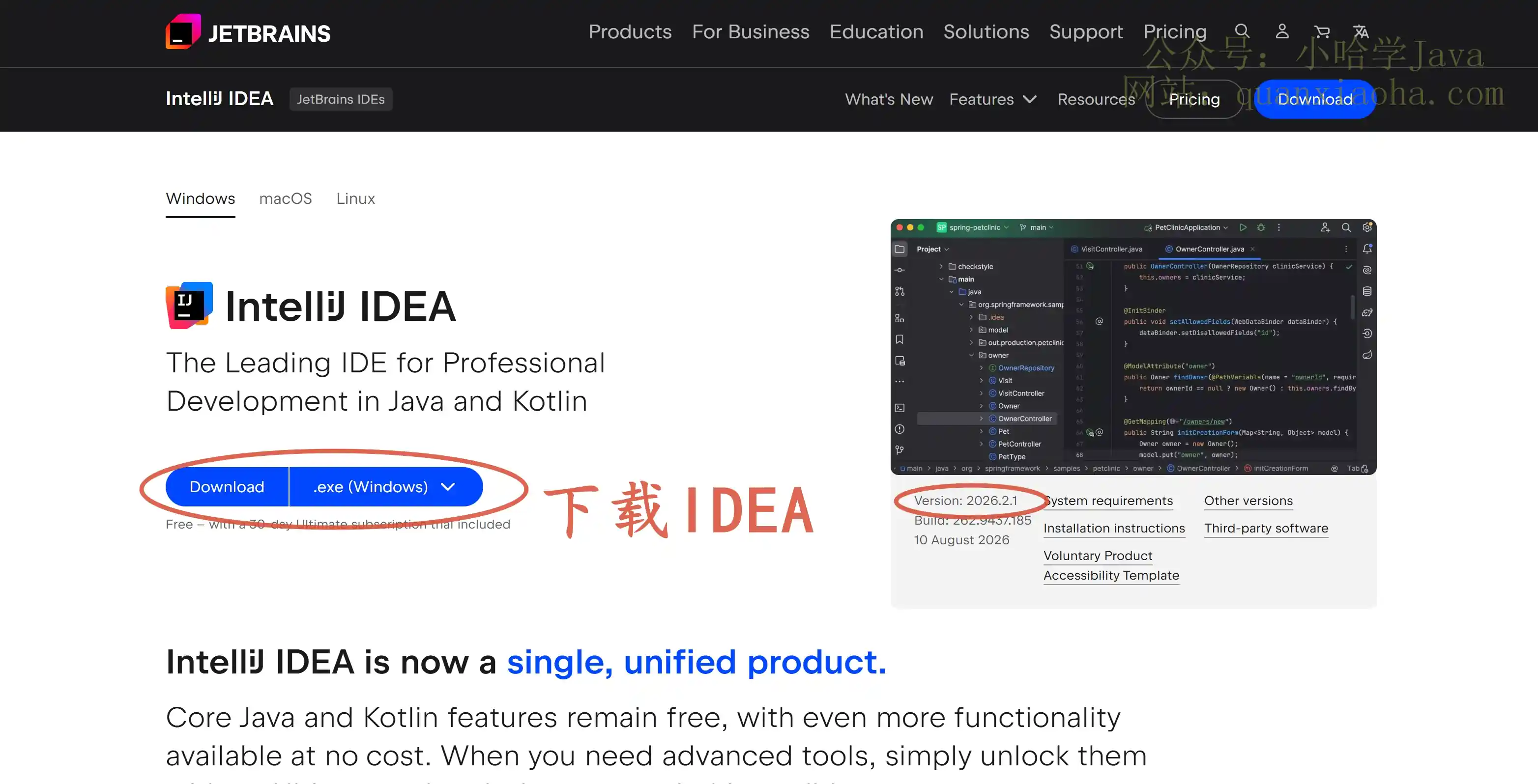Image resolution: width=1538 pixels, height=784 pixels.
Task: Open the shopping cart icon
Action: pos(1322,31)
